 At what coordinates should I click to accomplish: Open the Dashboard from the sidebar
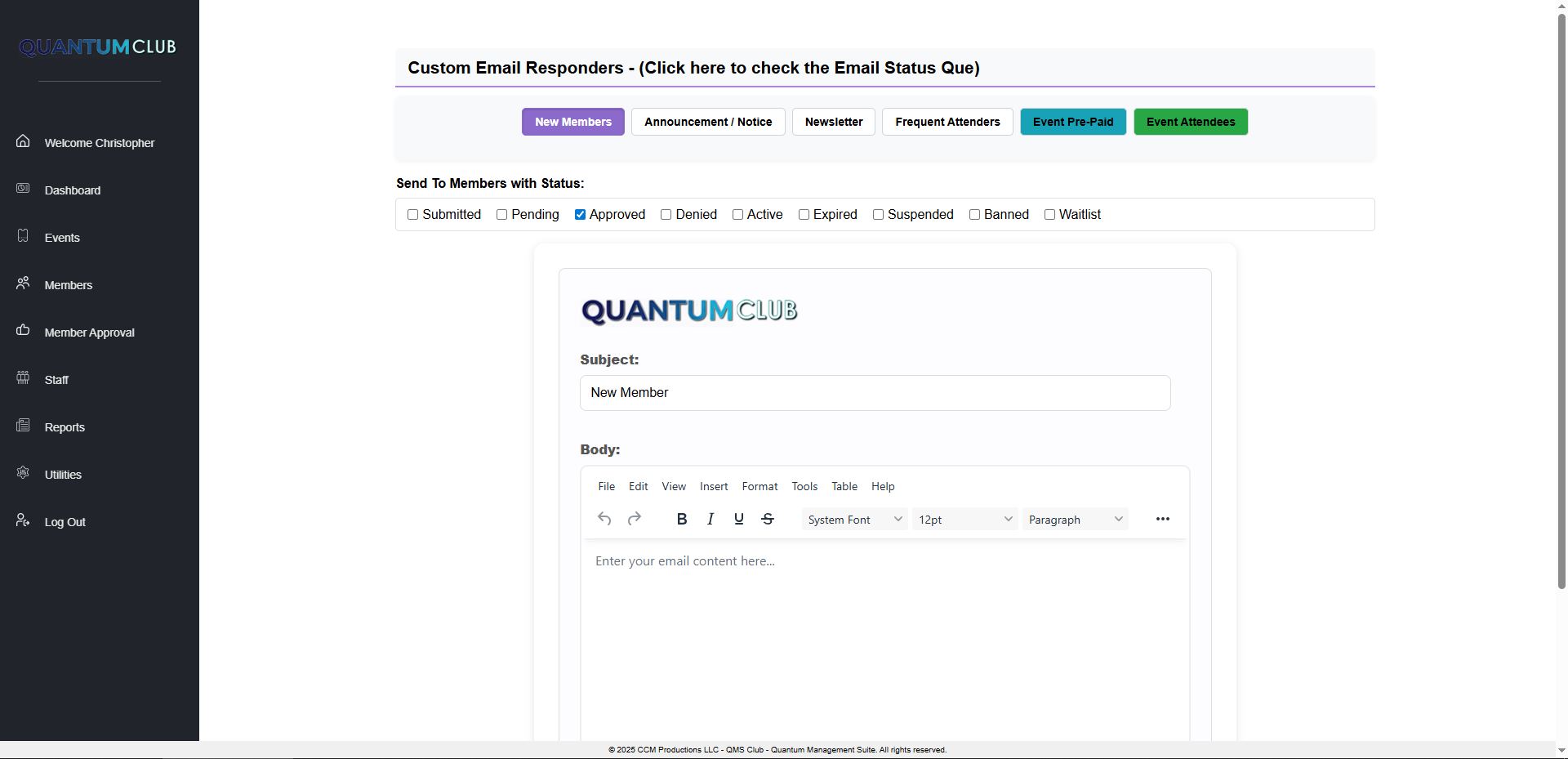tap(23, 187)
